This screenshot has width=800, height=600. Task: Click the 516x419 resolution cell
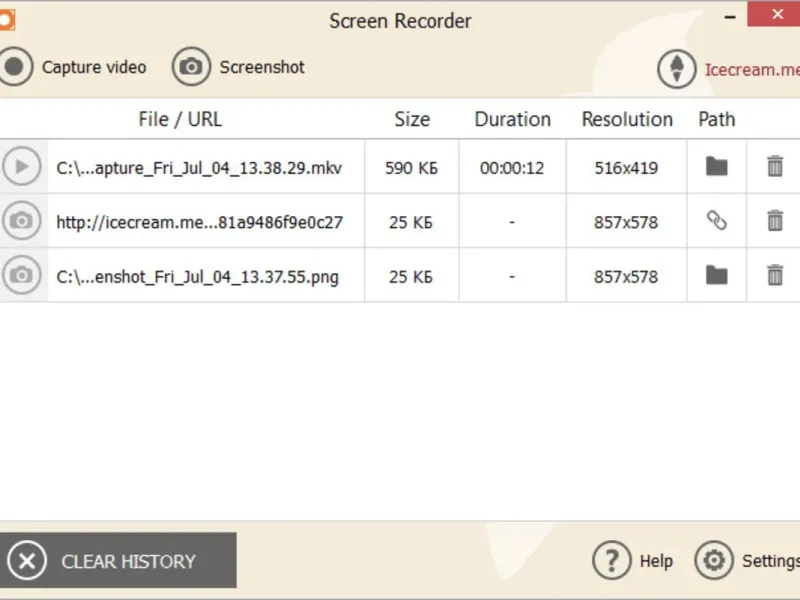(x=626, y=168)
